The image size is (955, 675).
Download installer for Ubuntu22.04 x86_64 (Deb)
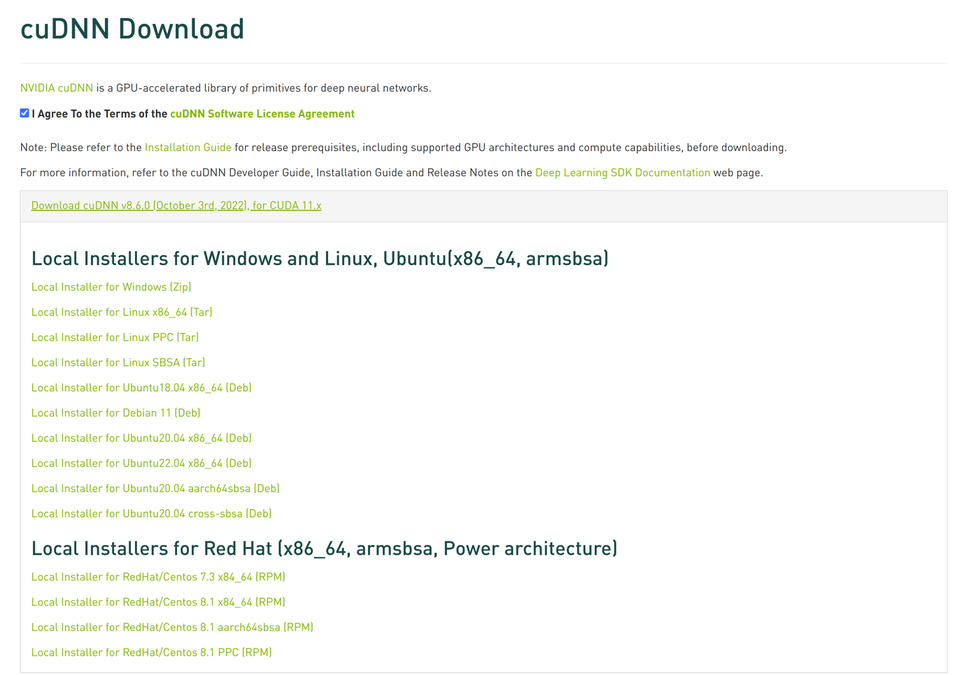pos(141,464)
